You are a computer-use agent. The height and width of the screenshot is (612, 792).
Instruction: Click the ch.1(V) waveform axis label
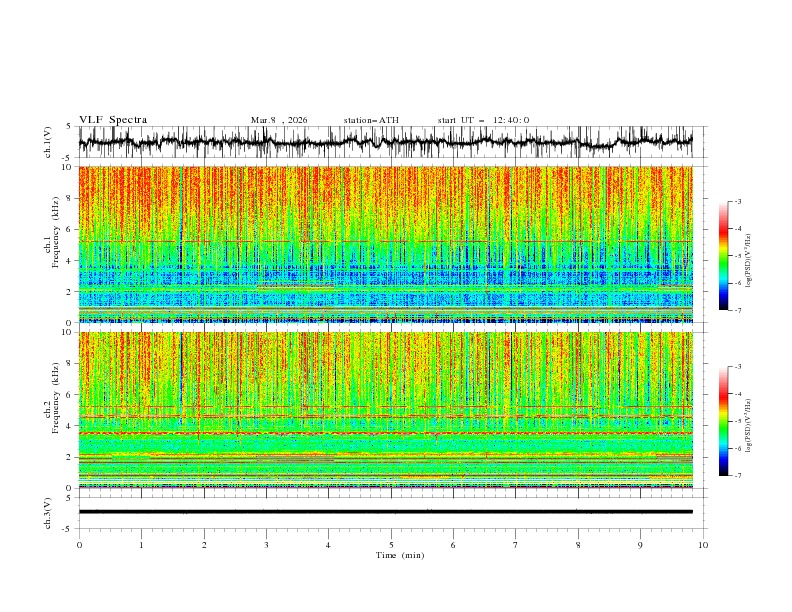pyautogui.click(x=48, y=142)
